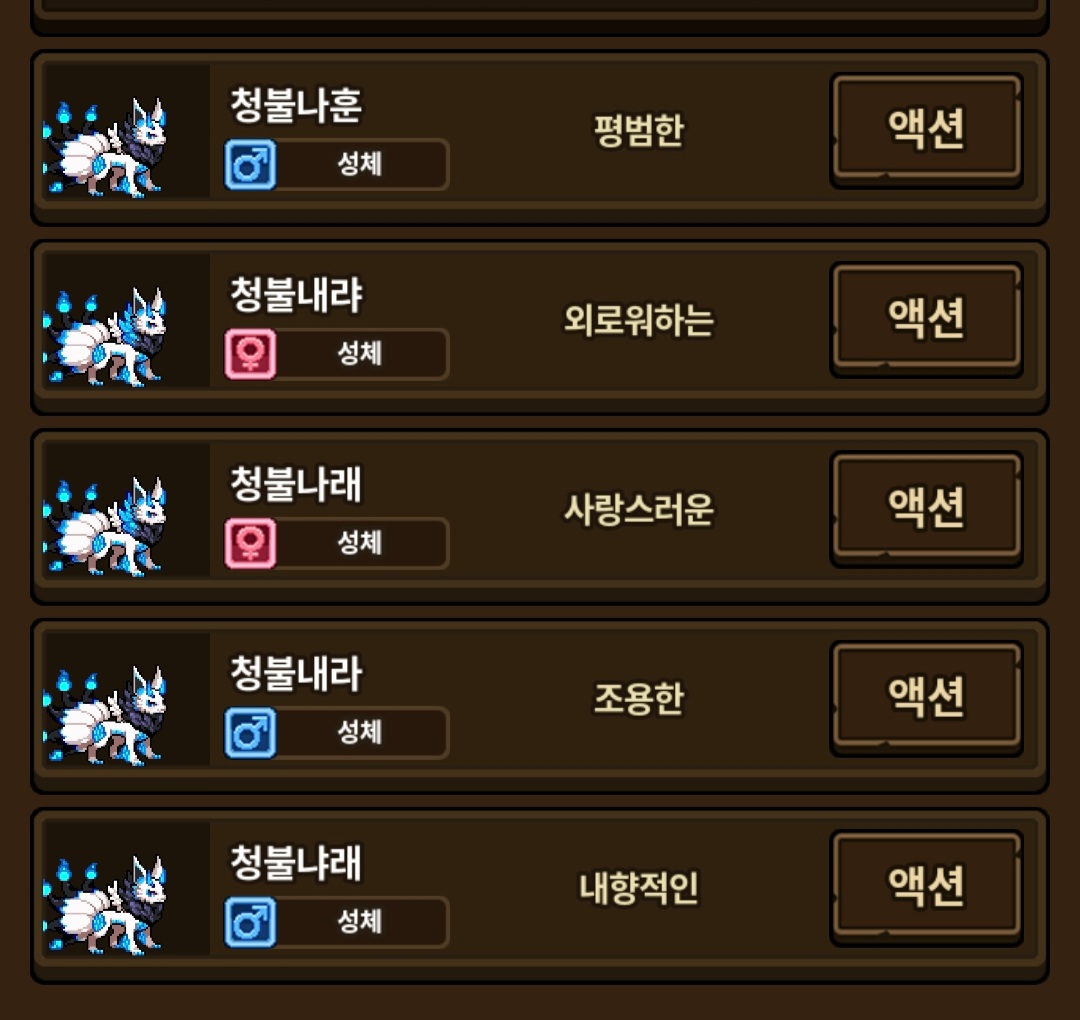Click the 성체 stage label of 청불냐래
The width and height of the screenshot is (1080, 1020).
coord(360,922)
